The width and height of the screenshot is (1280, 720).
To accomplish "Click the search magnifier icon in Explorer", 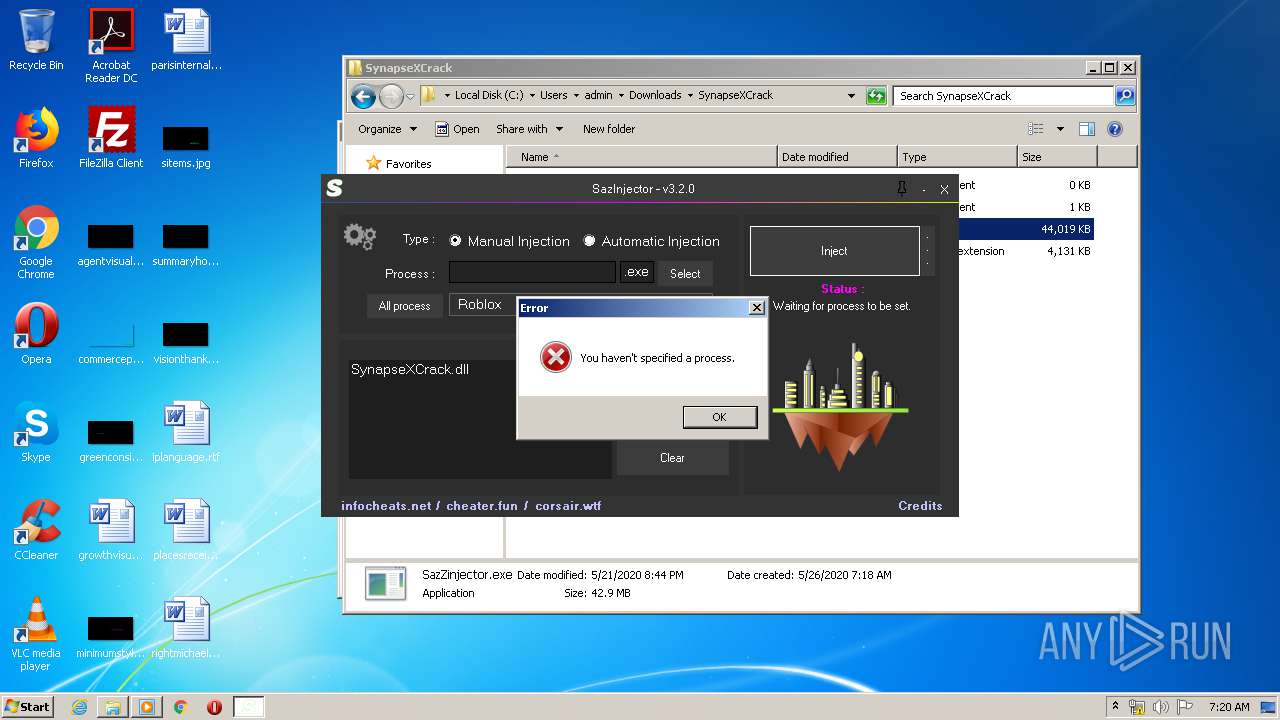I will [x=1125, y=96].
